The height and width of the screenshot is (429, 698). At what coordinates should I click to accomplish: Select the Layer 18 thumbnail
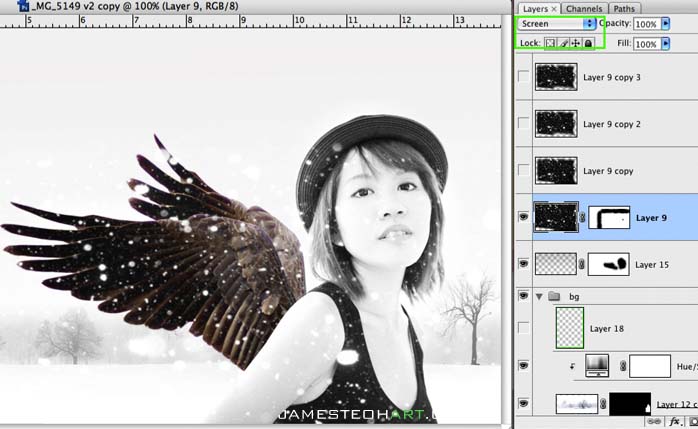pos(570,328)
